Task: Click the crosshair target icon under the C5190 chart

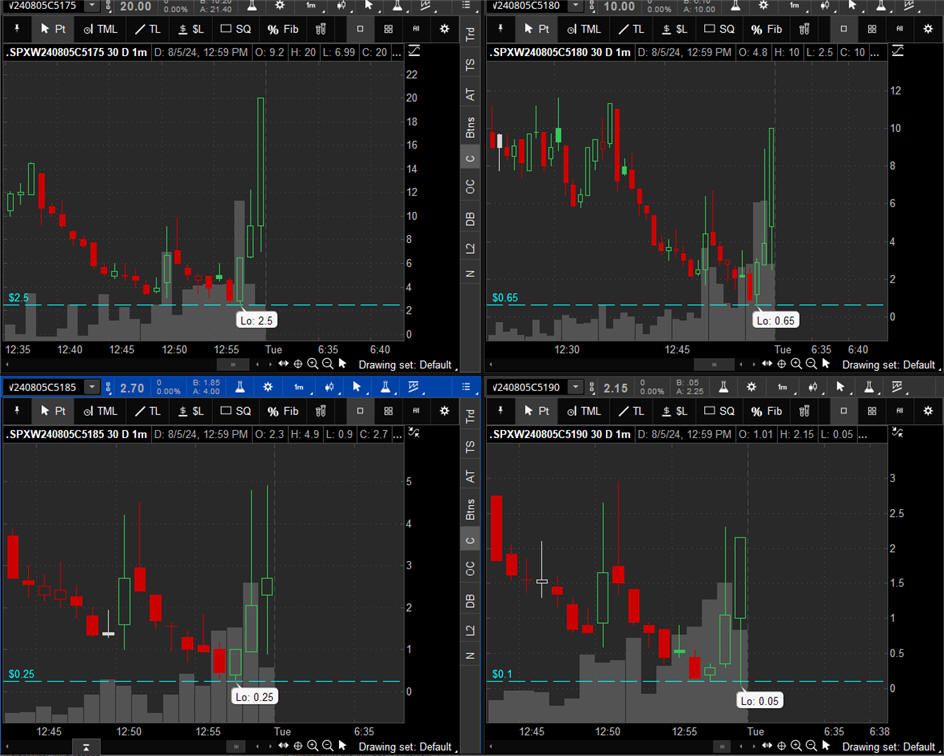Action: click(781, 746)
